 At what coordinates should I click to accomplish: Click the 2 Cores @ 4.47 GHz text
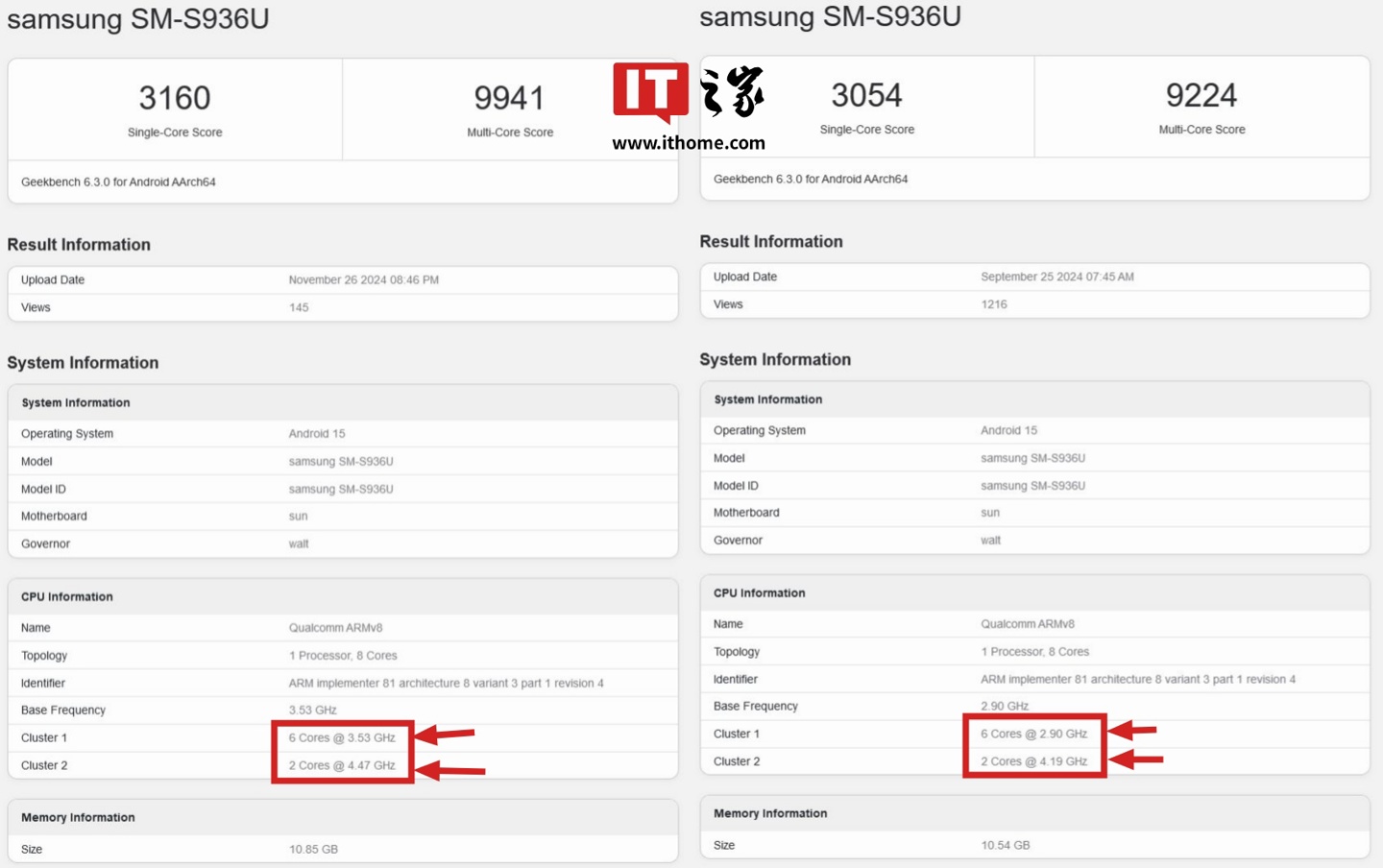(342, 766)
